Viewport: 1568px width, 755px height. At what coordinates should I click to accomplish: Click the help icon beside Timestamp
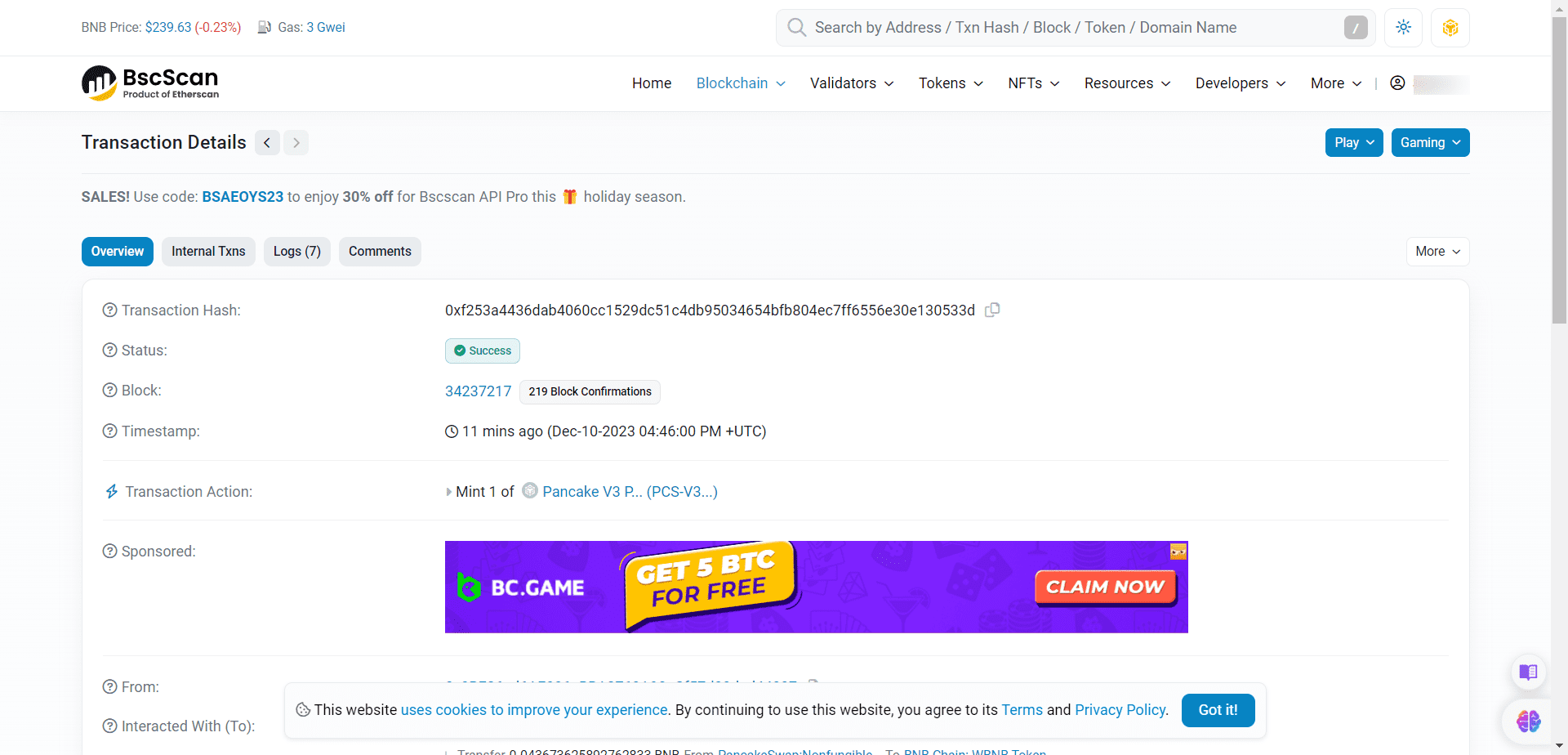click(109, 431)
